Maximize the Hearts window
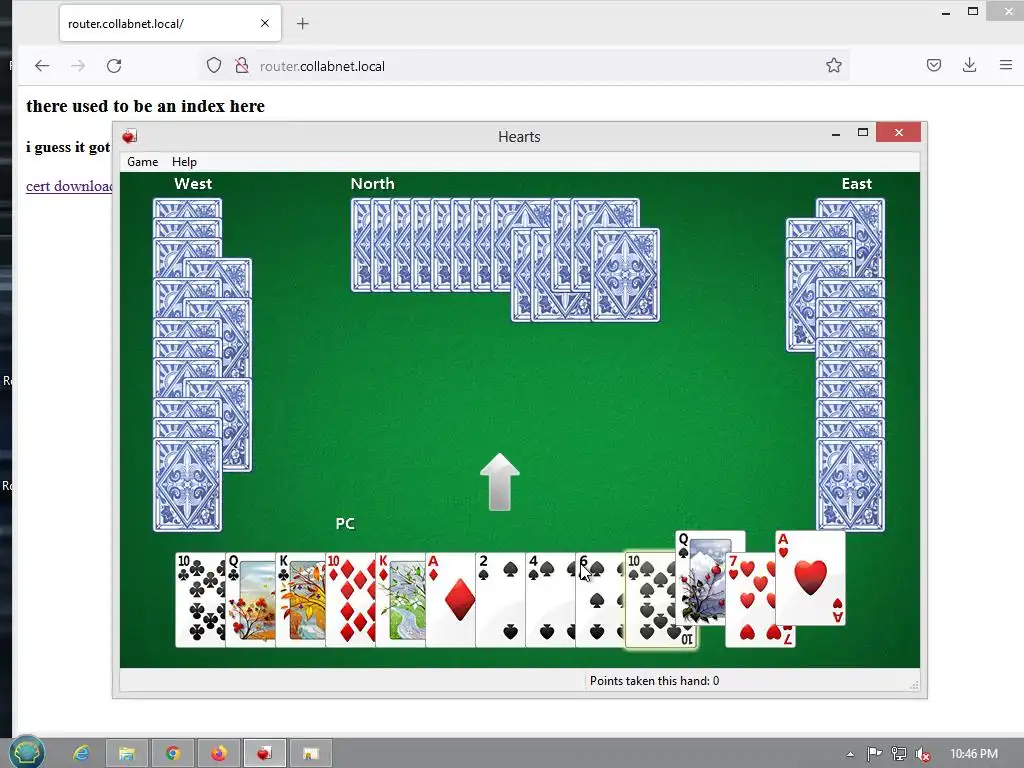The height and width of the screenshot is (768, 1024). (x=863, y=133)
